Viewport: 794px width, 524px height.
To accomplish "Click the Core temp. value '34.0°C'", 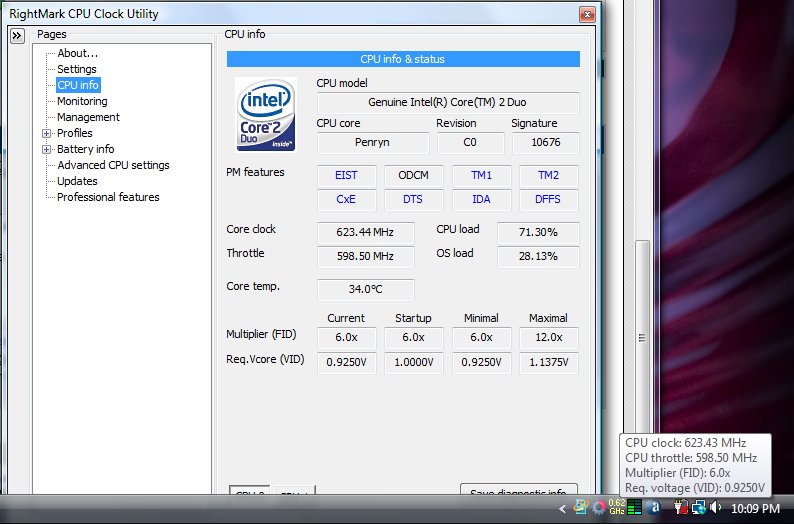I will click(x=366, y=290).
